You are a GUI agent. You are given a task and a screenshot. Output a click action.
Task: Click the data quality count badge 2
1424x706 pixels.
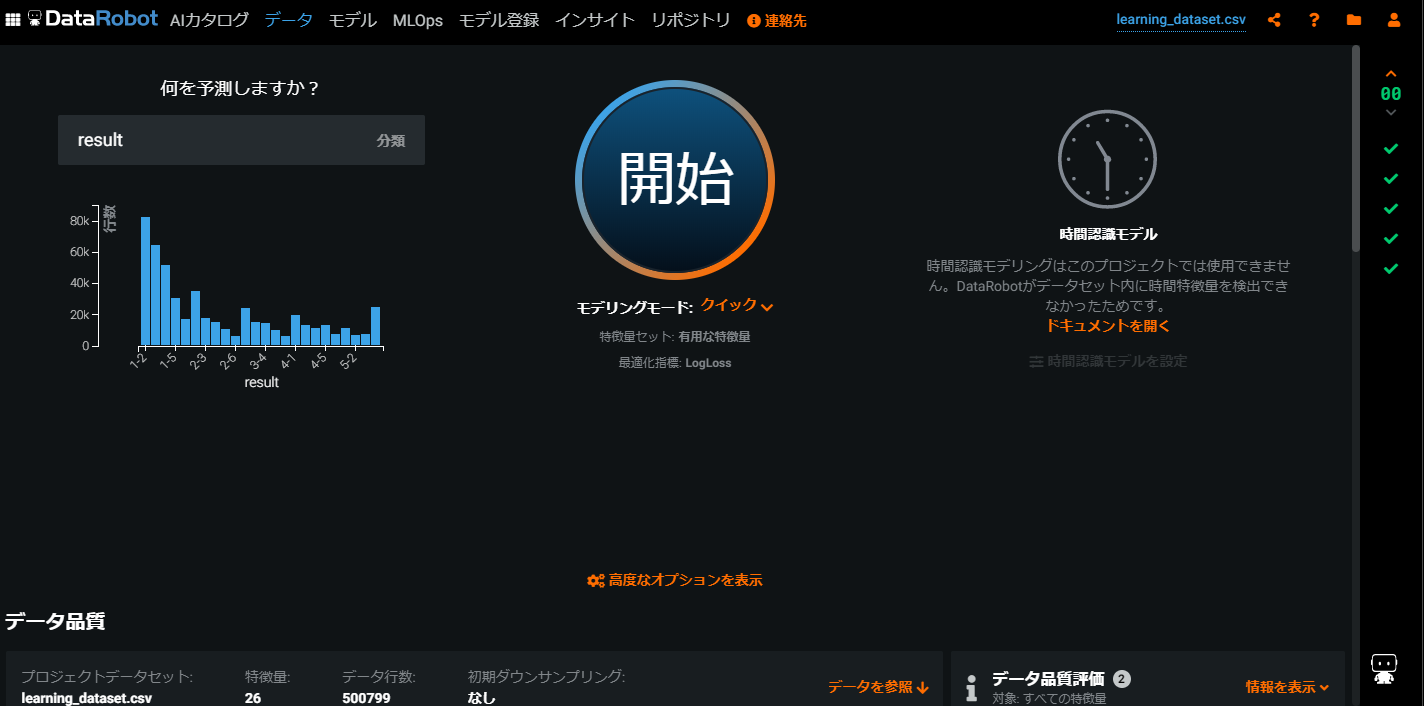click(1122, 679)
